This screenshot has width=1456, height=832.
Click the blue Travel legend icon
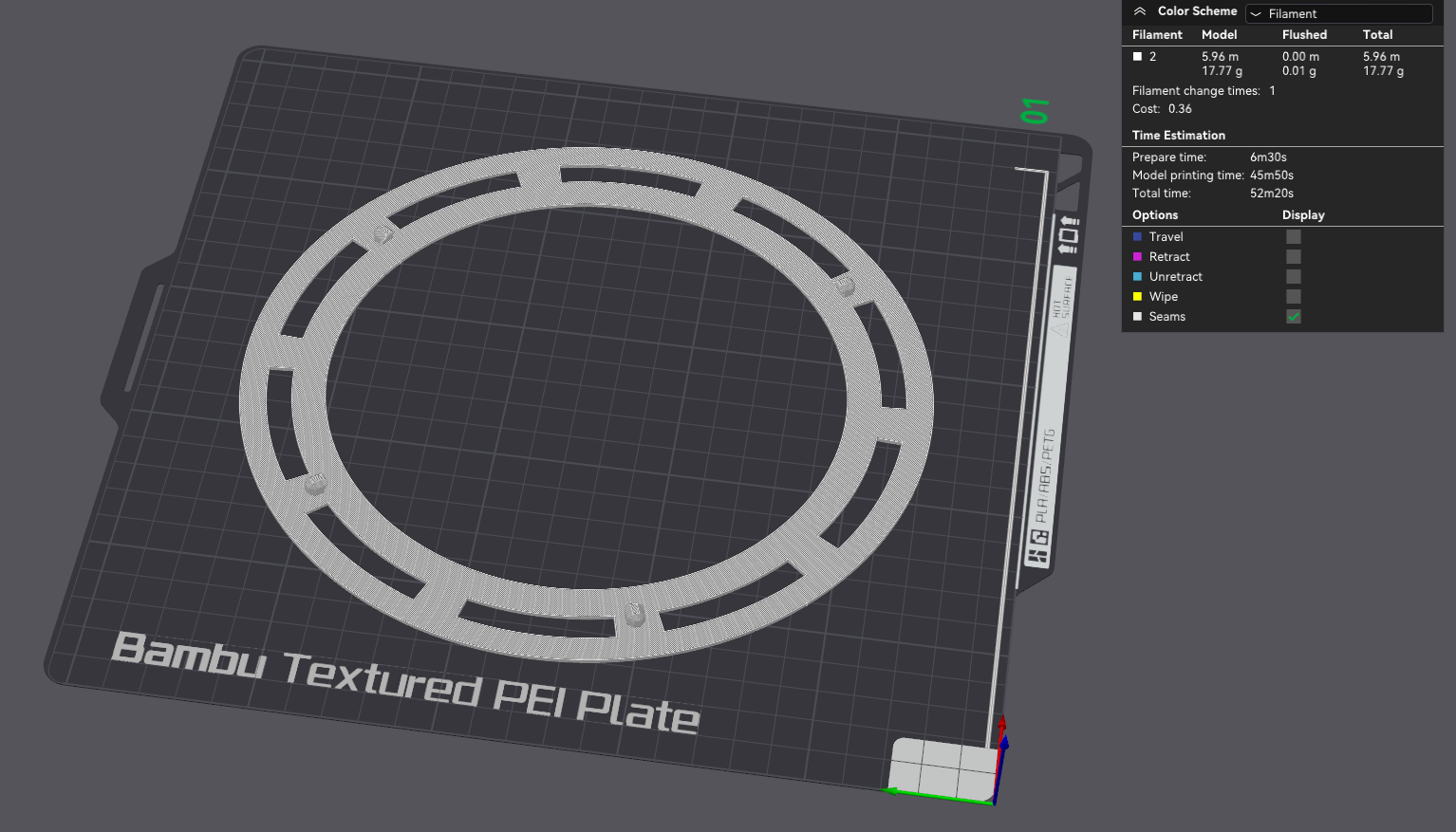1137,237
